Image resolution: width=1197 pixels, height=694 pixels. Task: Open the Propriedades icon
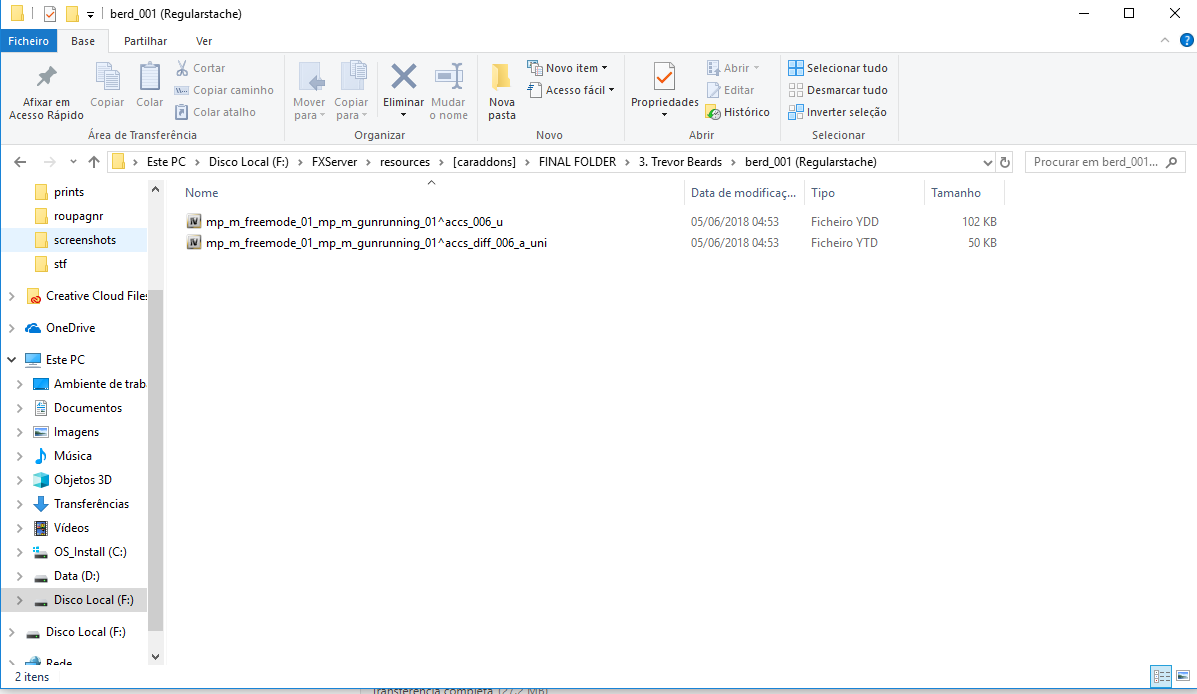664,79
